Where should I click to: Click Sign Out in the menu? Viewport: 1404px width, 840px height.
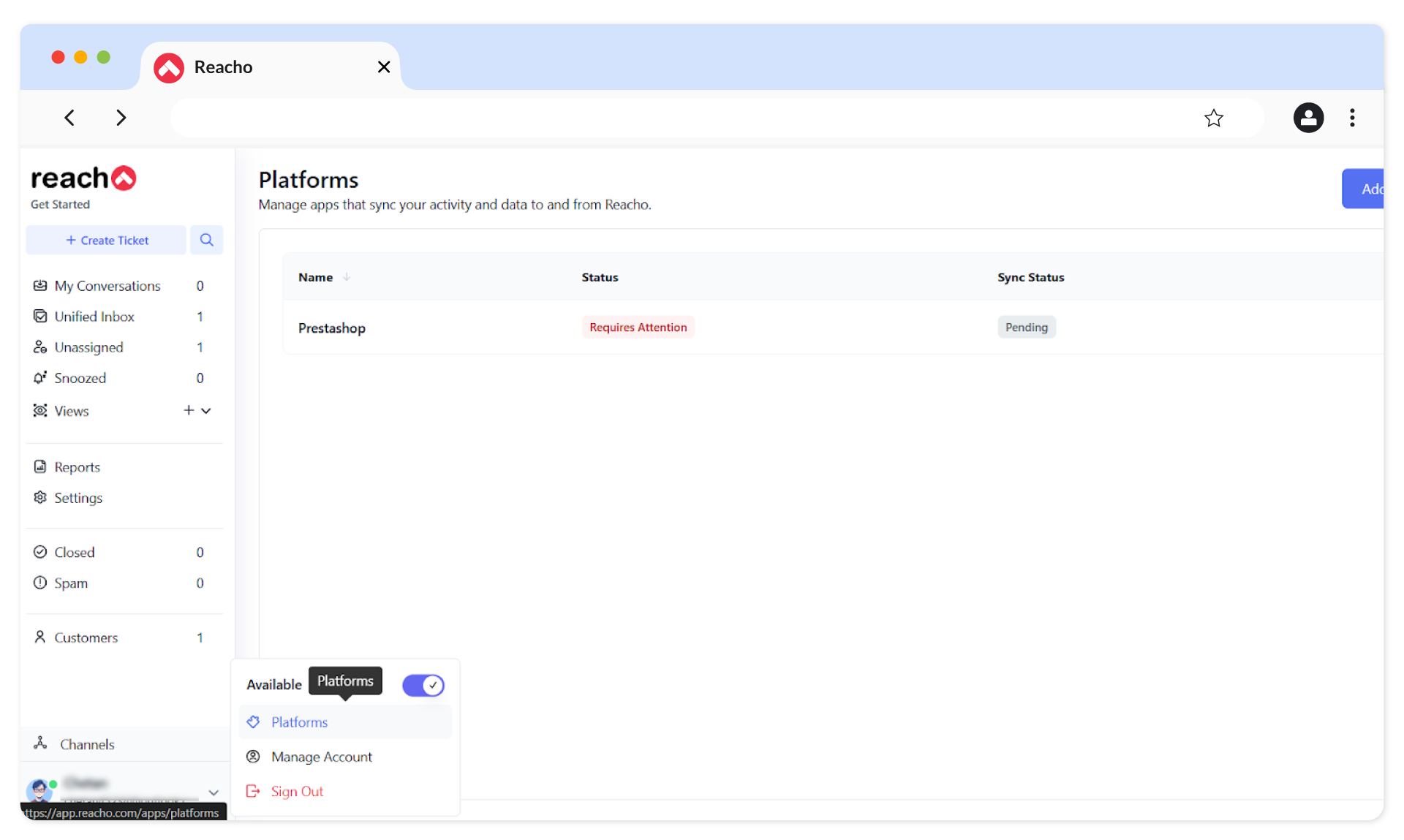tap(297, 792)
